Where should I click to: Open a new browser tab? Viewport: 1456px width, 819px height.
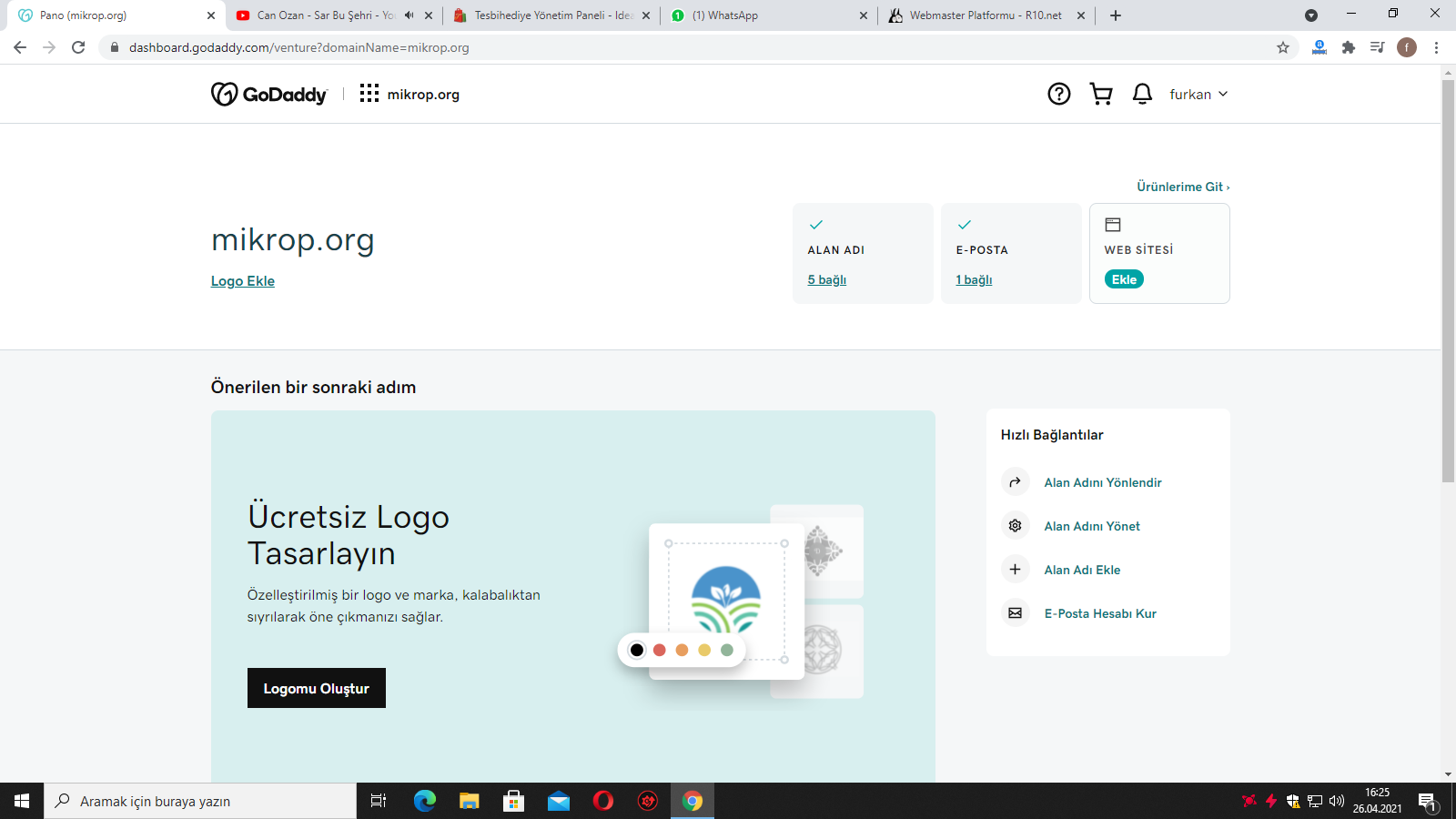pyautogui.click(x=1116, y=15)
